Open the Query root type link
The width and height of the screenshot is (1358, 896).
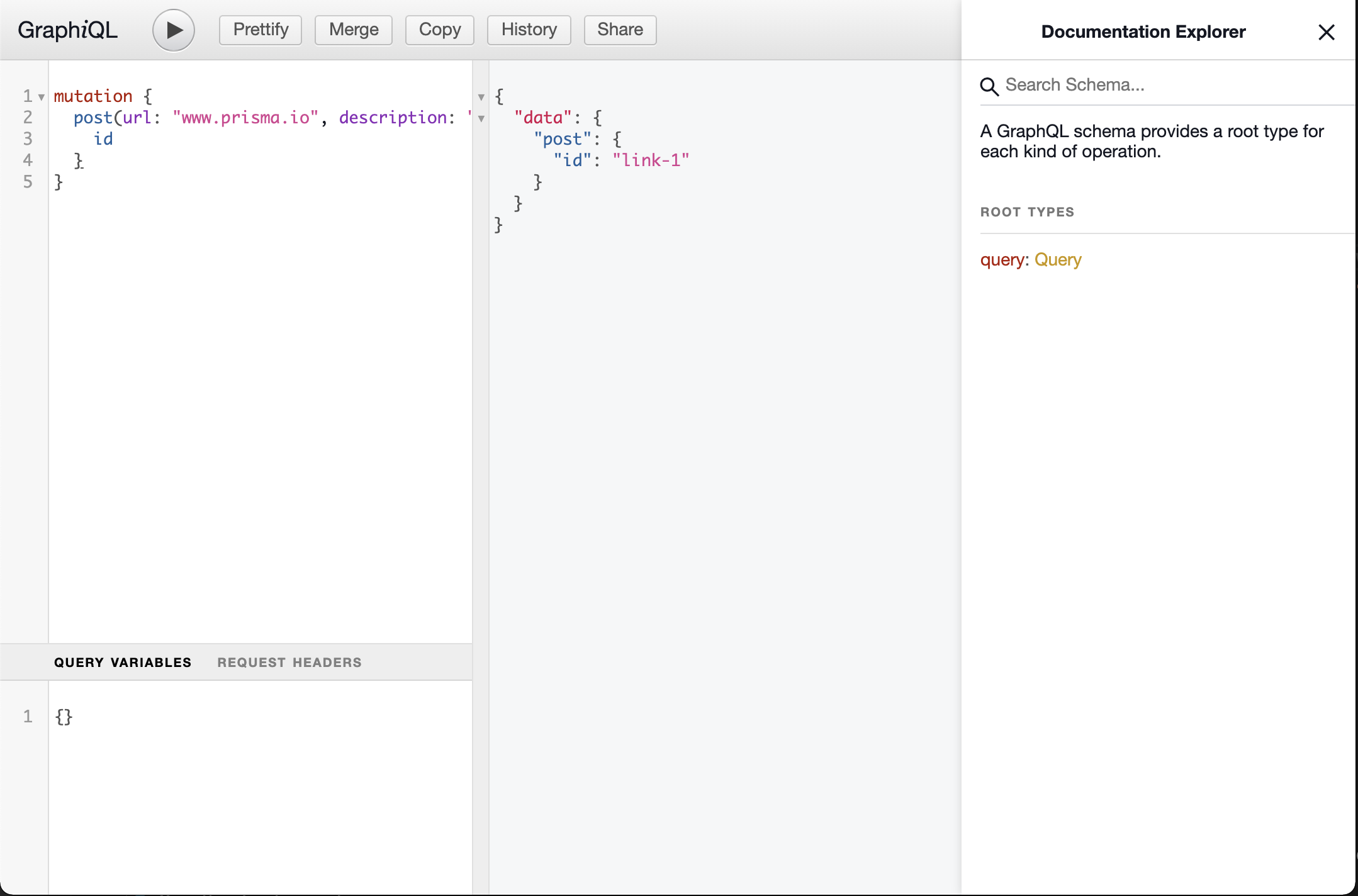pos(1058,260)
